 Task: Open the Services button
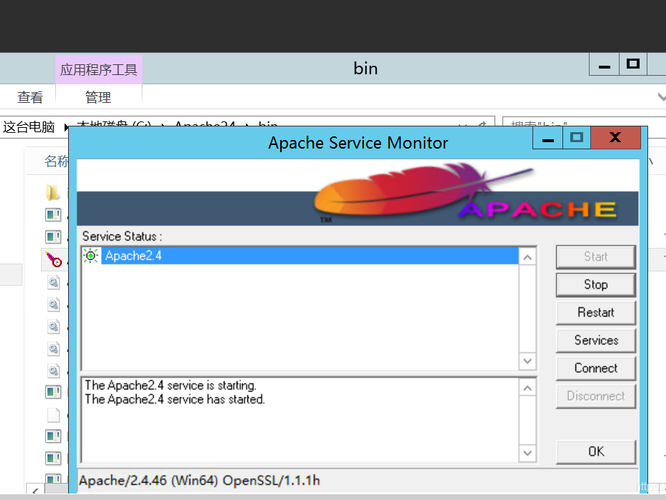[x=595, y=340]
